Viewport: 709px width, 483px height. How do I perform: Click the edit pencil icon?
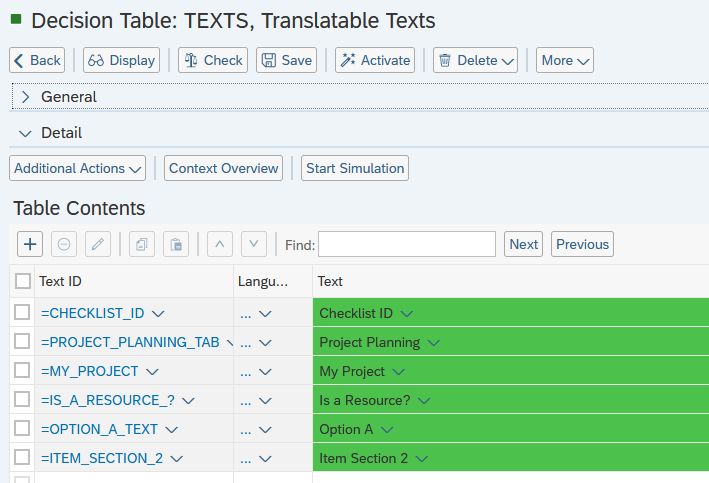click(97, 244)
